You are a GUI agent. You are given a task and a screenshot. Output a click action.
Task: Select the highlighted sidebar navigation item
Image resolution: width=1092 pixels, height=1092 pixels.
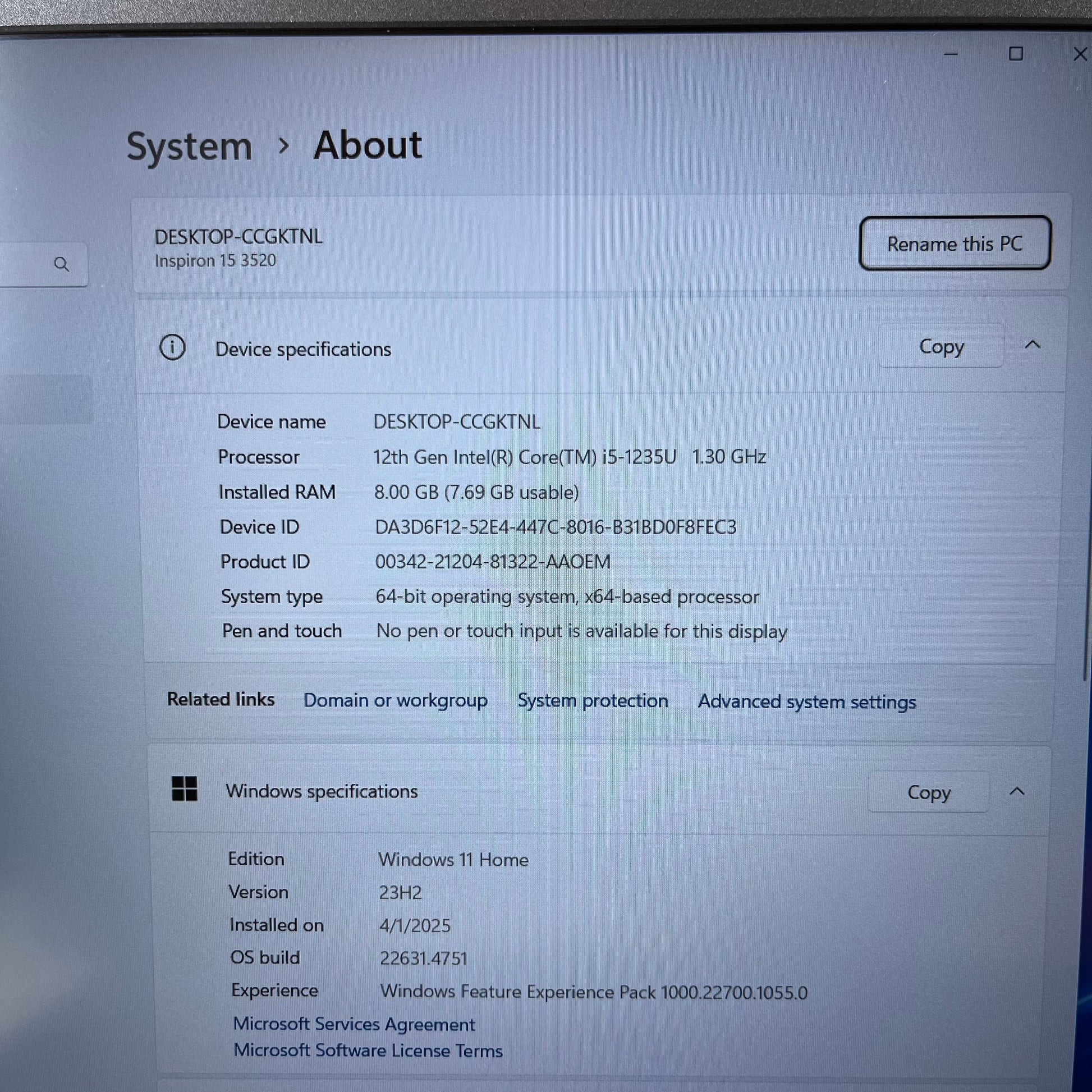click(47, 400)
